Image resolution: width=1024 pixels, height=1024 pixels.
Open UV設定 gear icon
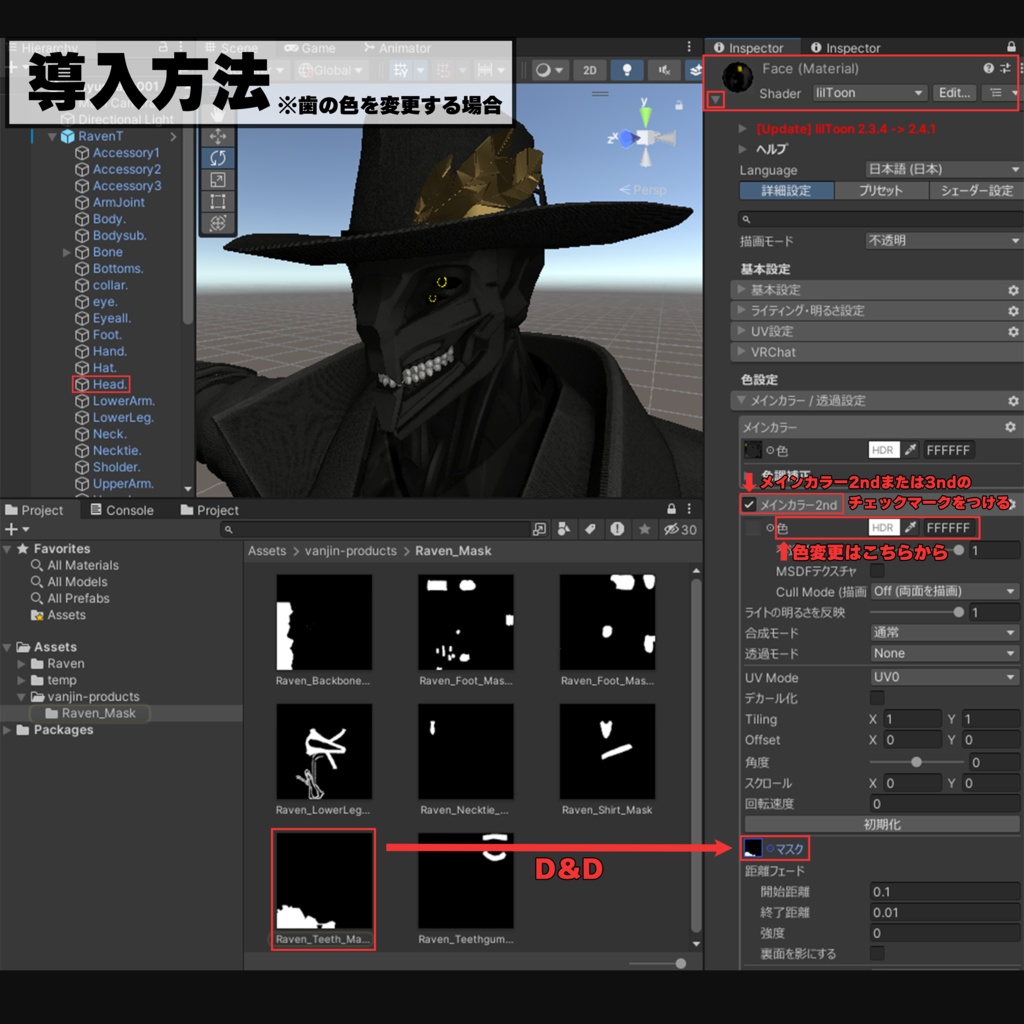[x=1013, y=332]
